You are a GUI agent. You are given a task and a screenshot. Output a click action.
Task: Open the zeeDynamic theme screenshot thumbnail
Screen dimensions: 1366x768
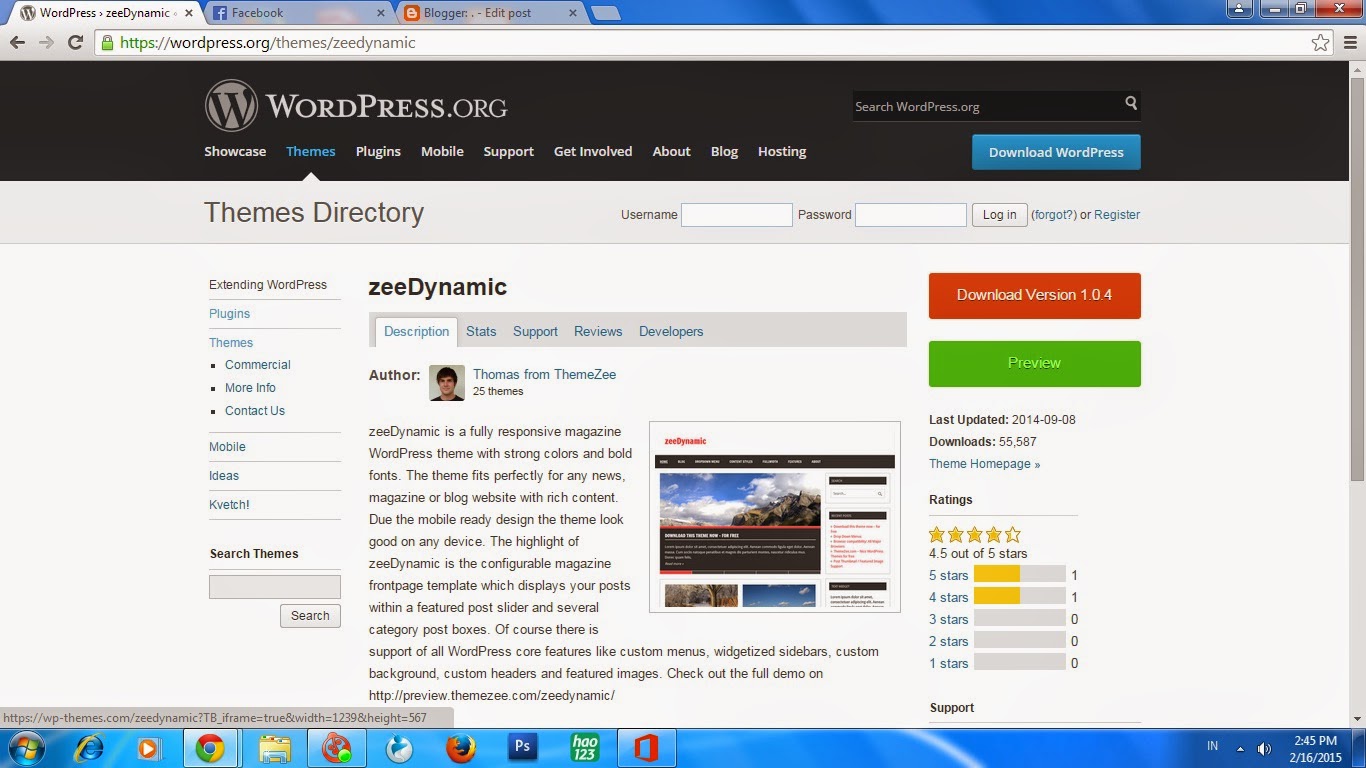pyautogui.click(x=775, y=517)
